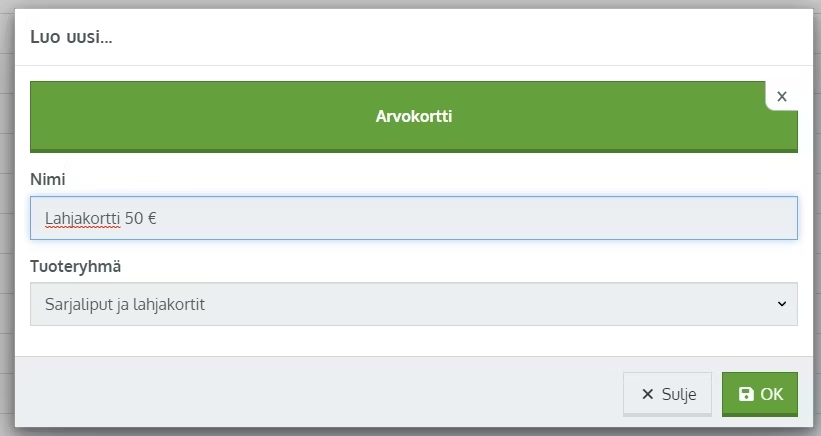The width and height of the screenshot is (821, 436).
Task: Dismiss the Arvokortti banner with its X
Action: point(782,96)
